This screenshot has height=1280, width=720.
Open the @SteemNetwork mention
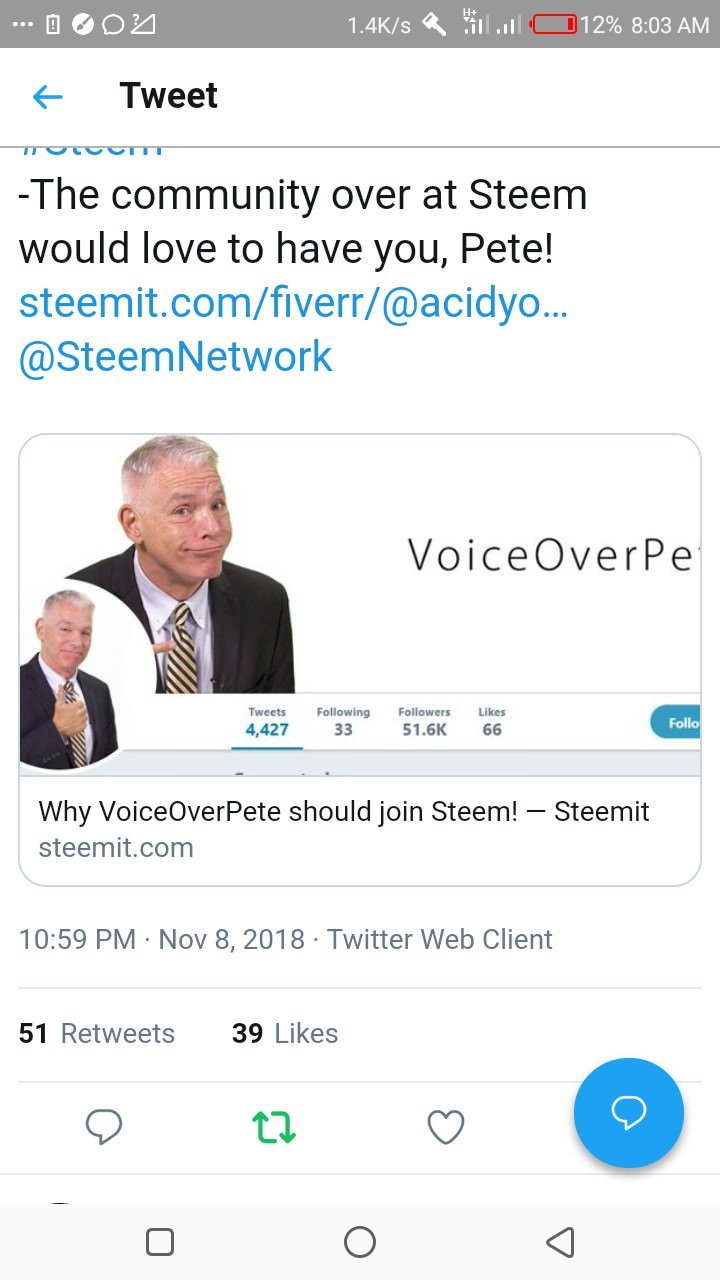176,357
